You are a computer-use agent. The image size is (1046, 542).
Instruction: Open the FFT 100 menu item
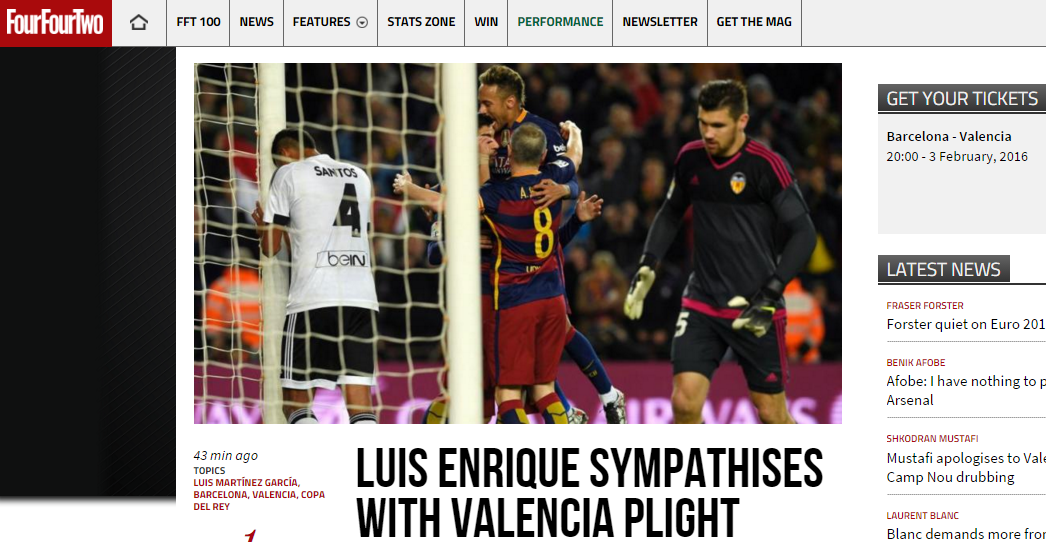click(x=198, y=22)
